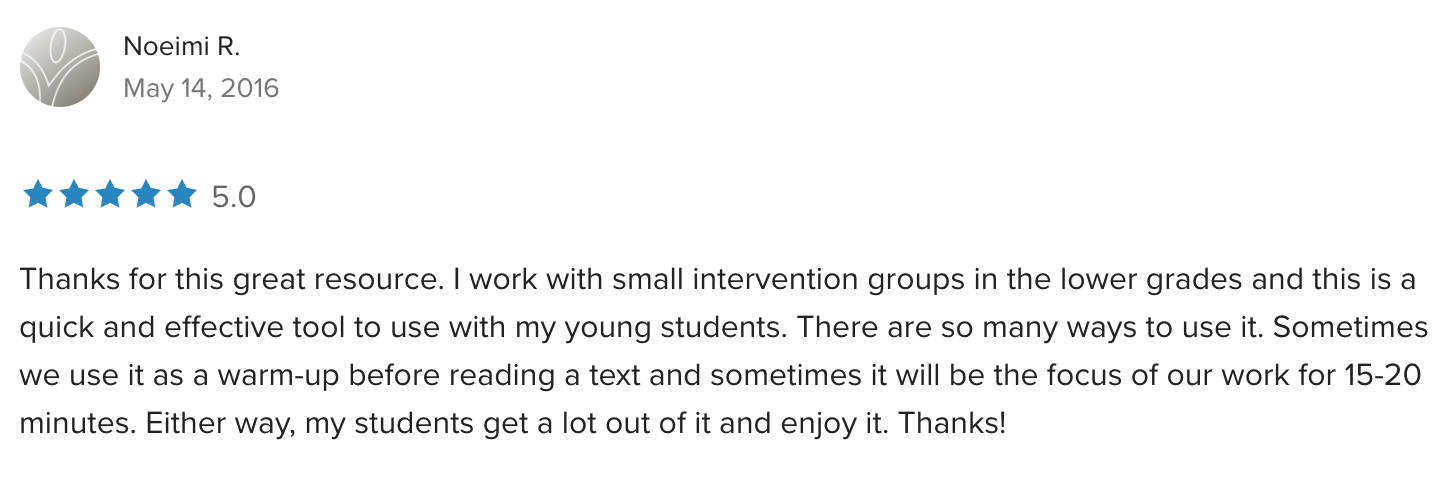Select the fourth rating star
Image resolution: width=1450 pixels, height=479 pixels.
click(145, 195)
